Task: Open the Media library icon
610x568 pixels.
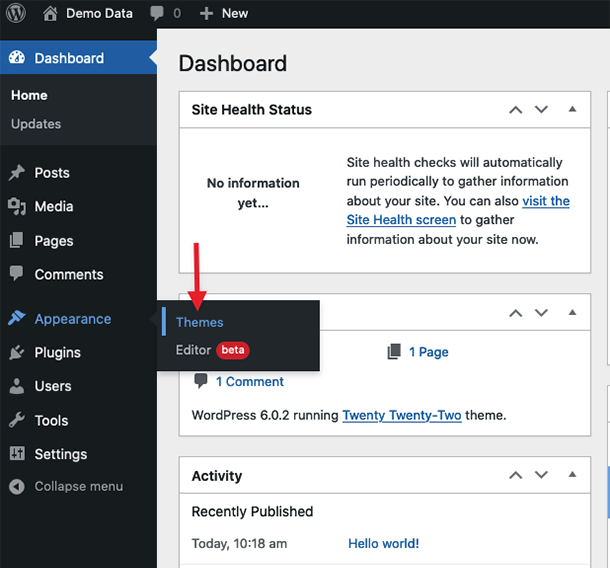Action: [x=17, y=207]
